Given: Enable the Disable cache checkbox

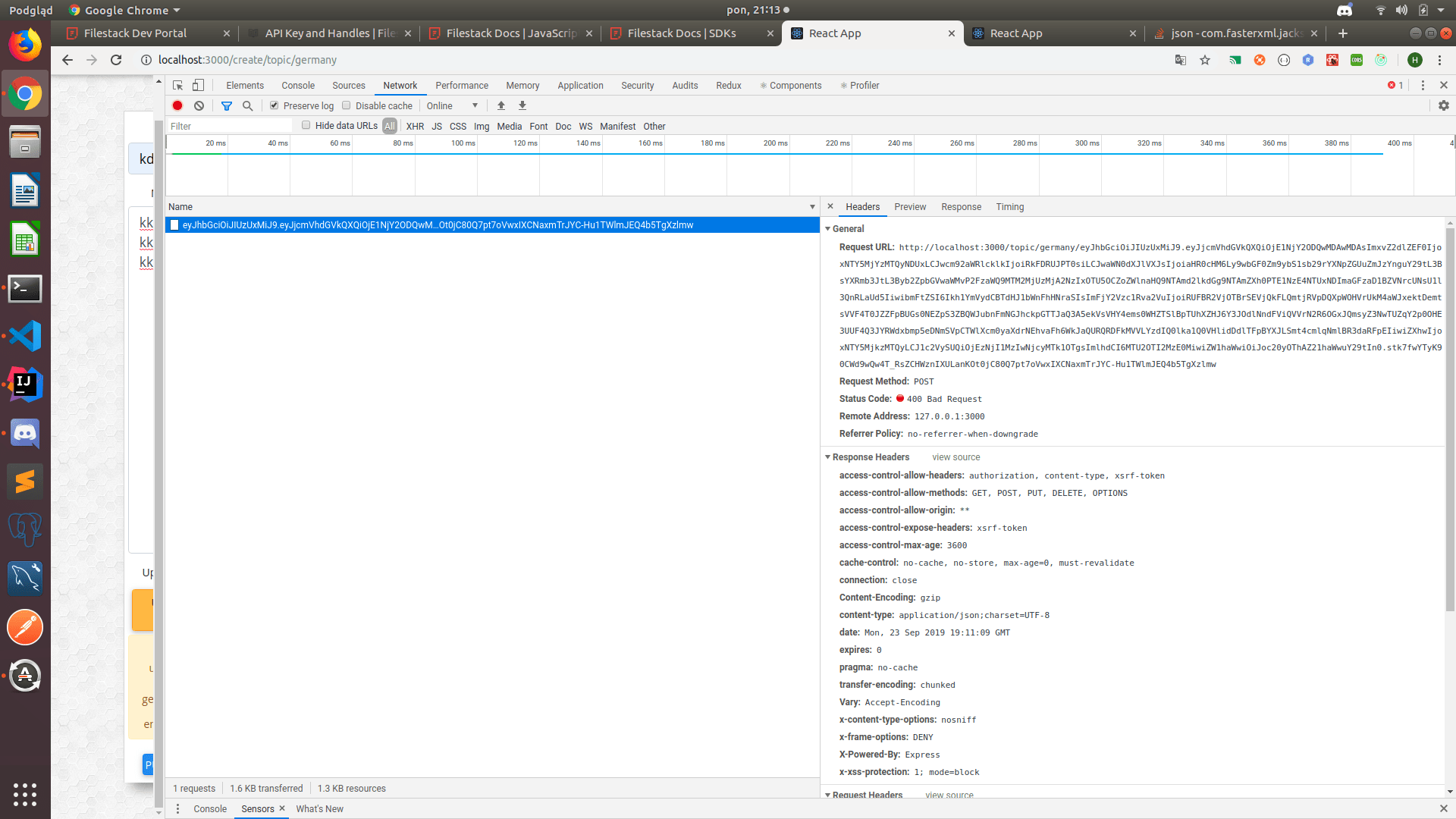Looking at the screenshot, I should [x=347, y=105].
